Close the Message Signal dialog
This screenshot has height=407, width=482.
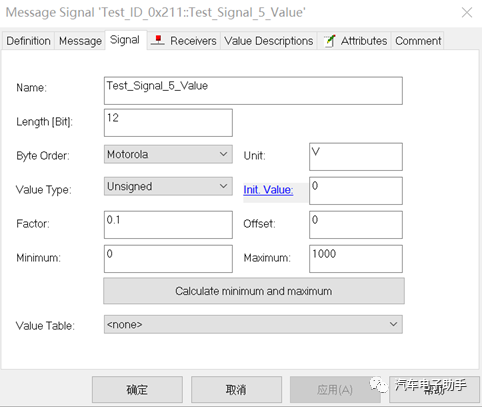click(467, 13)
